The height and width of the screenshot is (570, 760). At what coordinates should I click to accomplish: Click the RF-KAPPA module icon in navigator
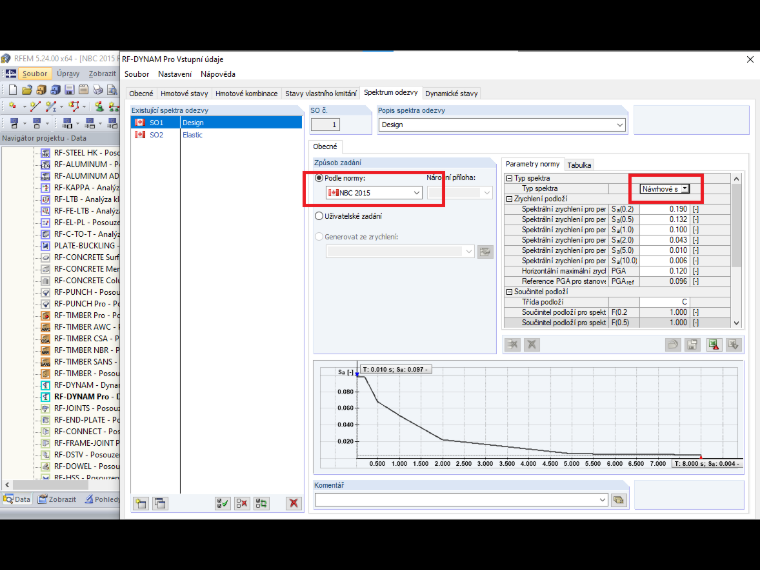pyautogui.click(x=46, y=188)
